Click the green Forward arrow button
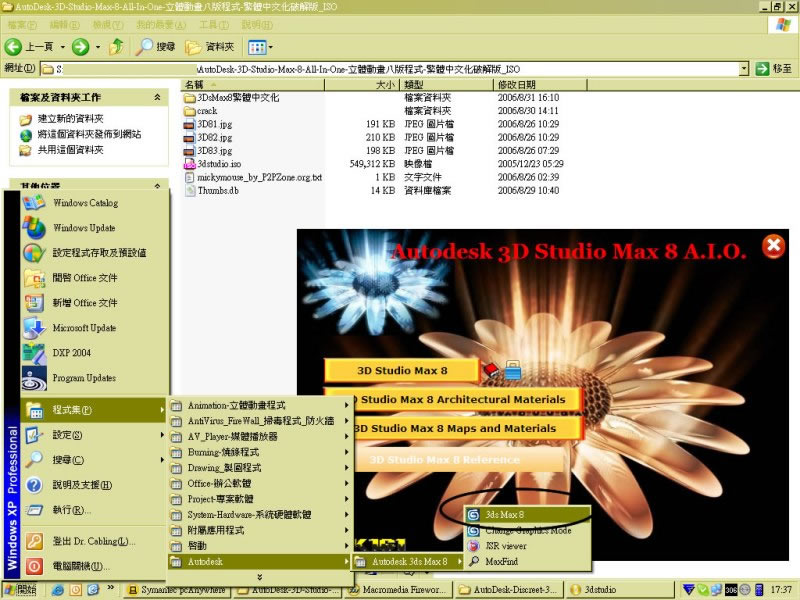Viewport: 800px width, 600px height. click(80, 47)
